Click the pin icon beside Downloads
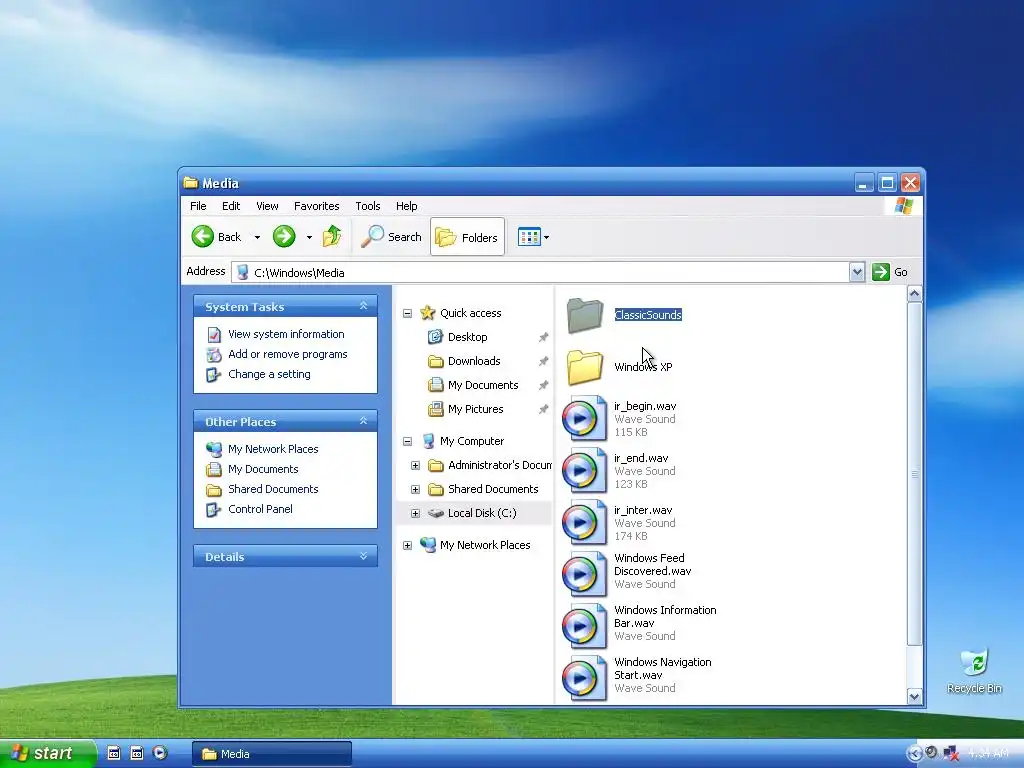Screen dimensions: 1024x768 tap(543, 361)
